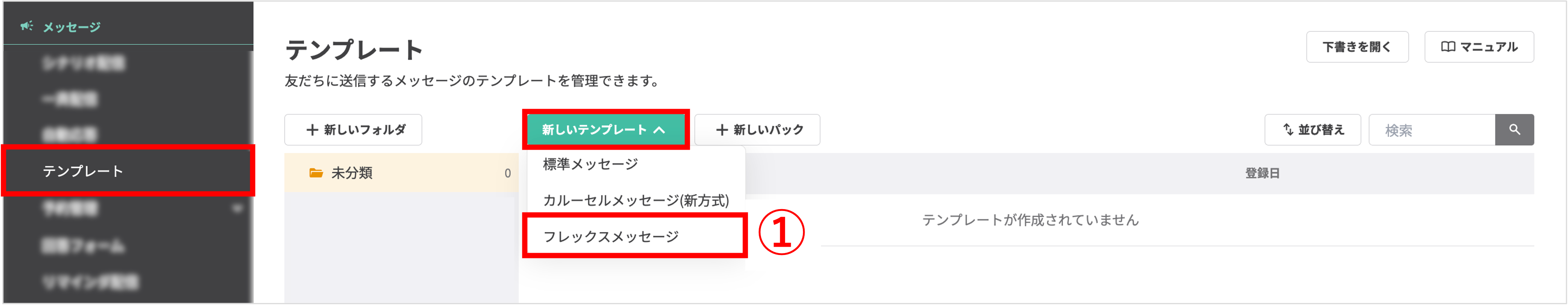Click the megaphone icon beside メッセージ

click(26, 26)
